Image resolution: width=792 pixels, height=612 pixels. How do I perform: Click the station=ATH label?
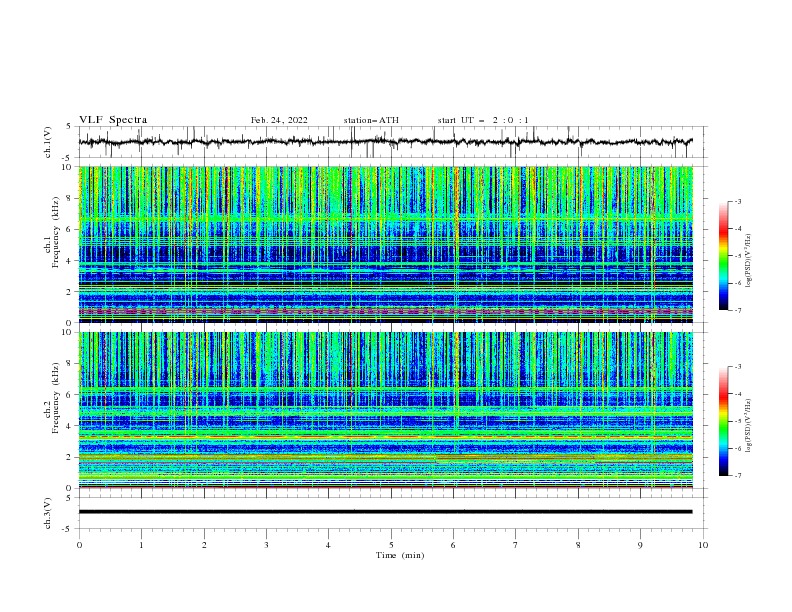tap(371, 120)
